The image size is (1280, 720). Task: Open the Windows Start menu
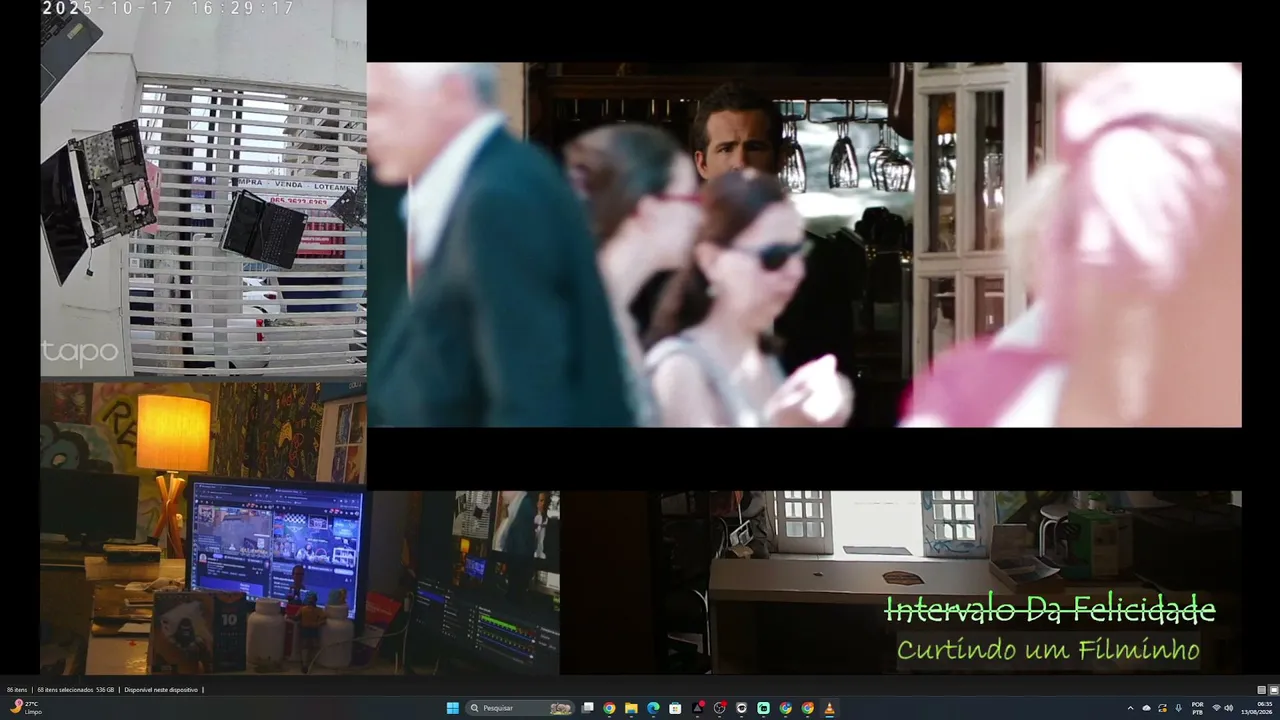452,708
